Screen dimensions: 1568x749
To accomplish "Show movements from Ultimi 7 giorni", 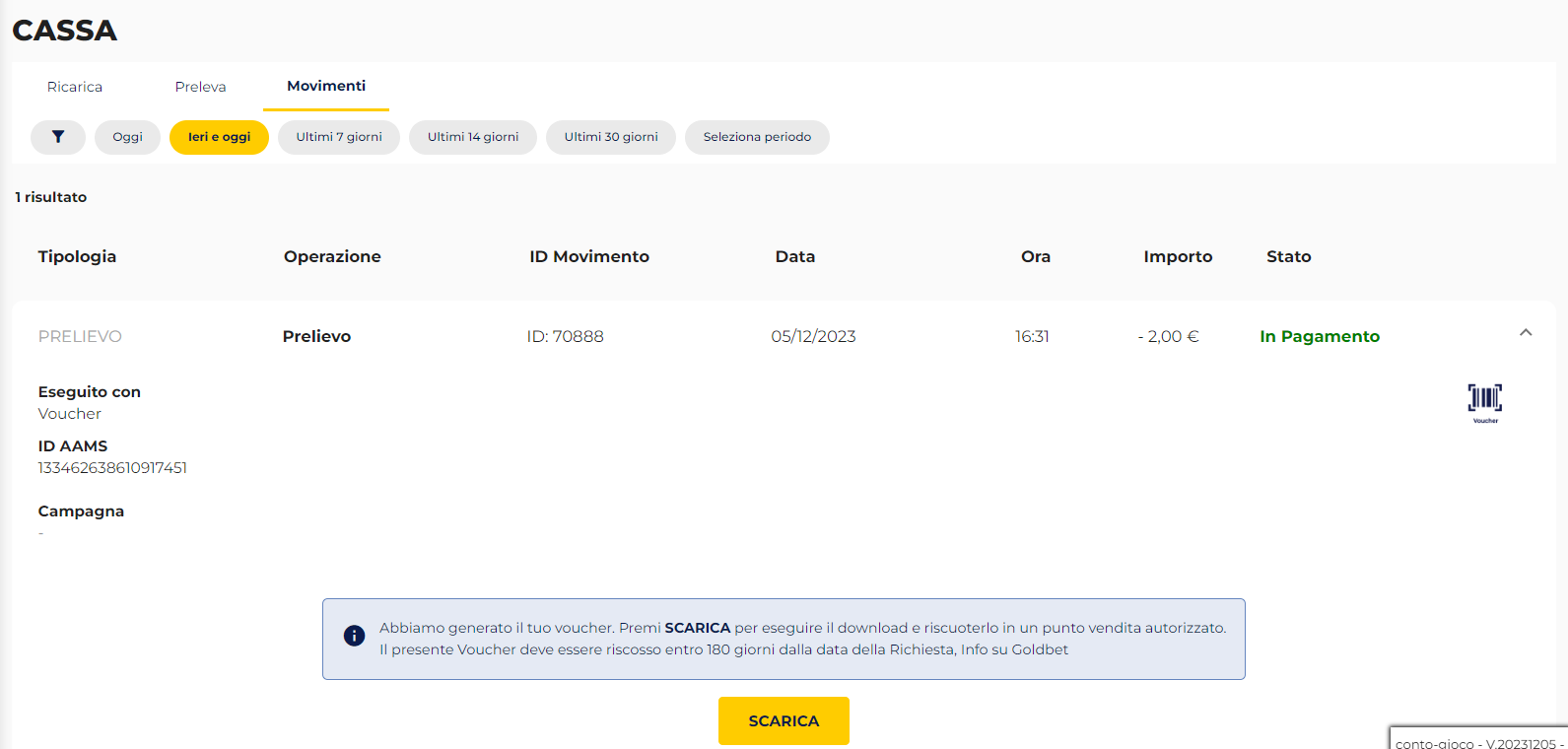I will click(339, 137).
